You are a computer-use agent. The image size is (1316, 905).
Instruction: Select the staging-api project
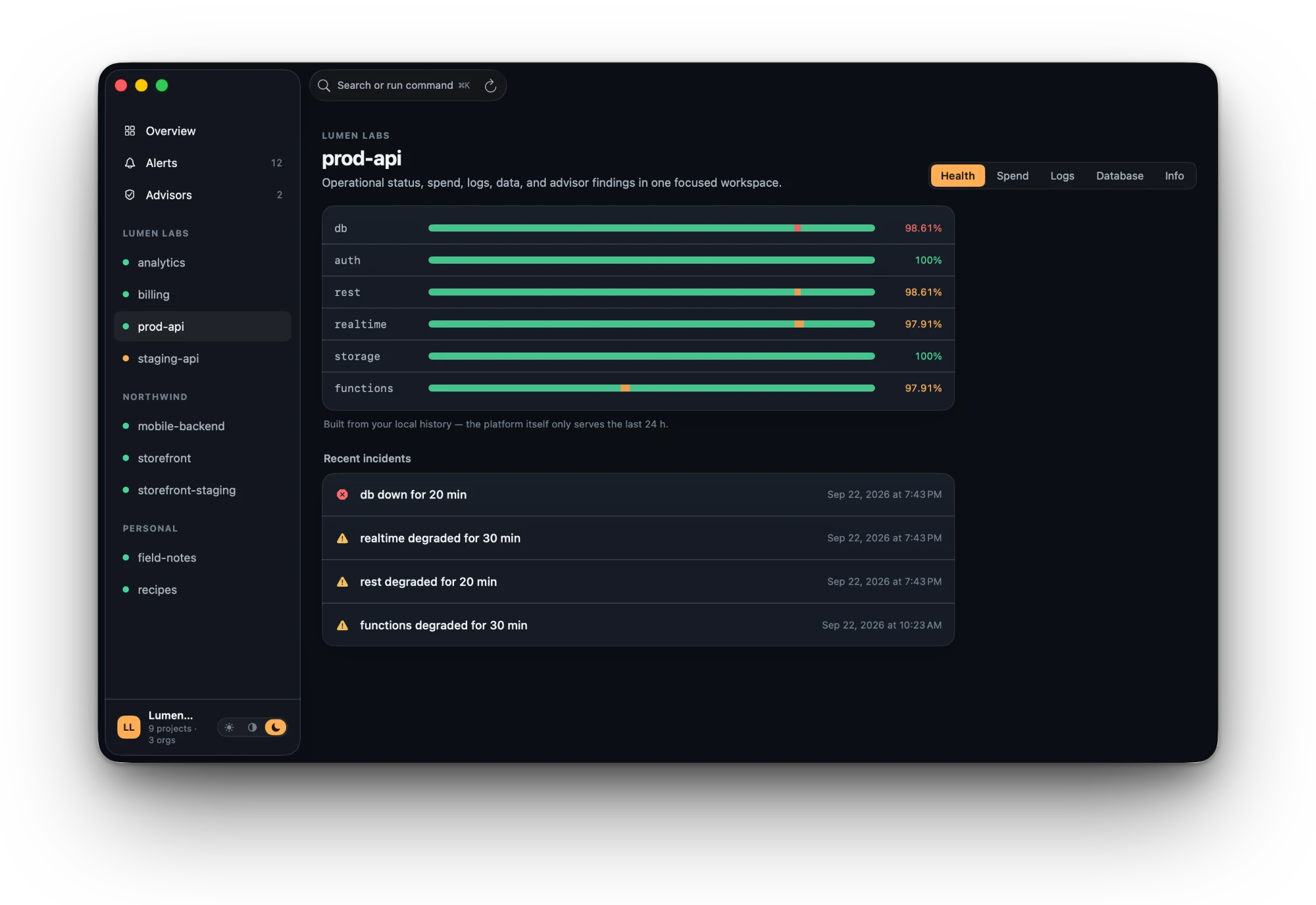pyautogui.click(x=203, y=358)
